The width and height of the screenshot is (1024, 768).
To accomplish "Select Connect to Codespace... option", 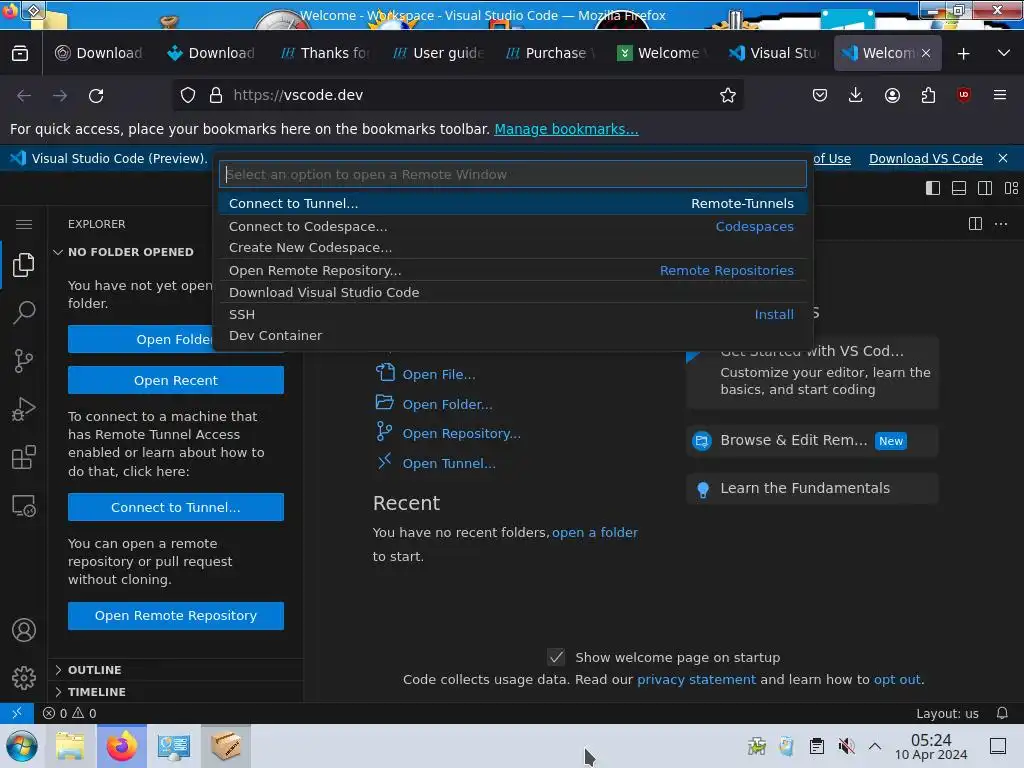I will 513,227.
